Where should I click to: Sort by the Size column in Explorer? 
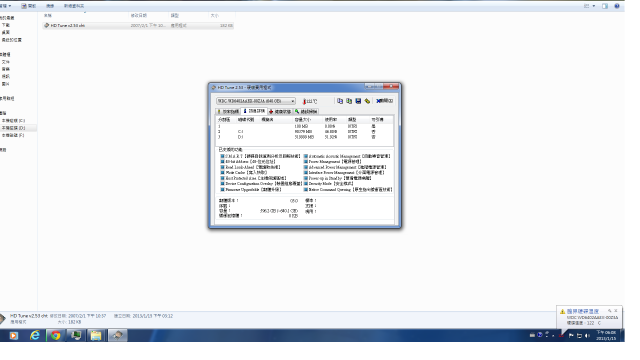[x=222, y=16]
